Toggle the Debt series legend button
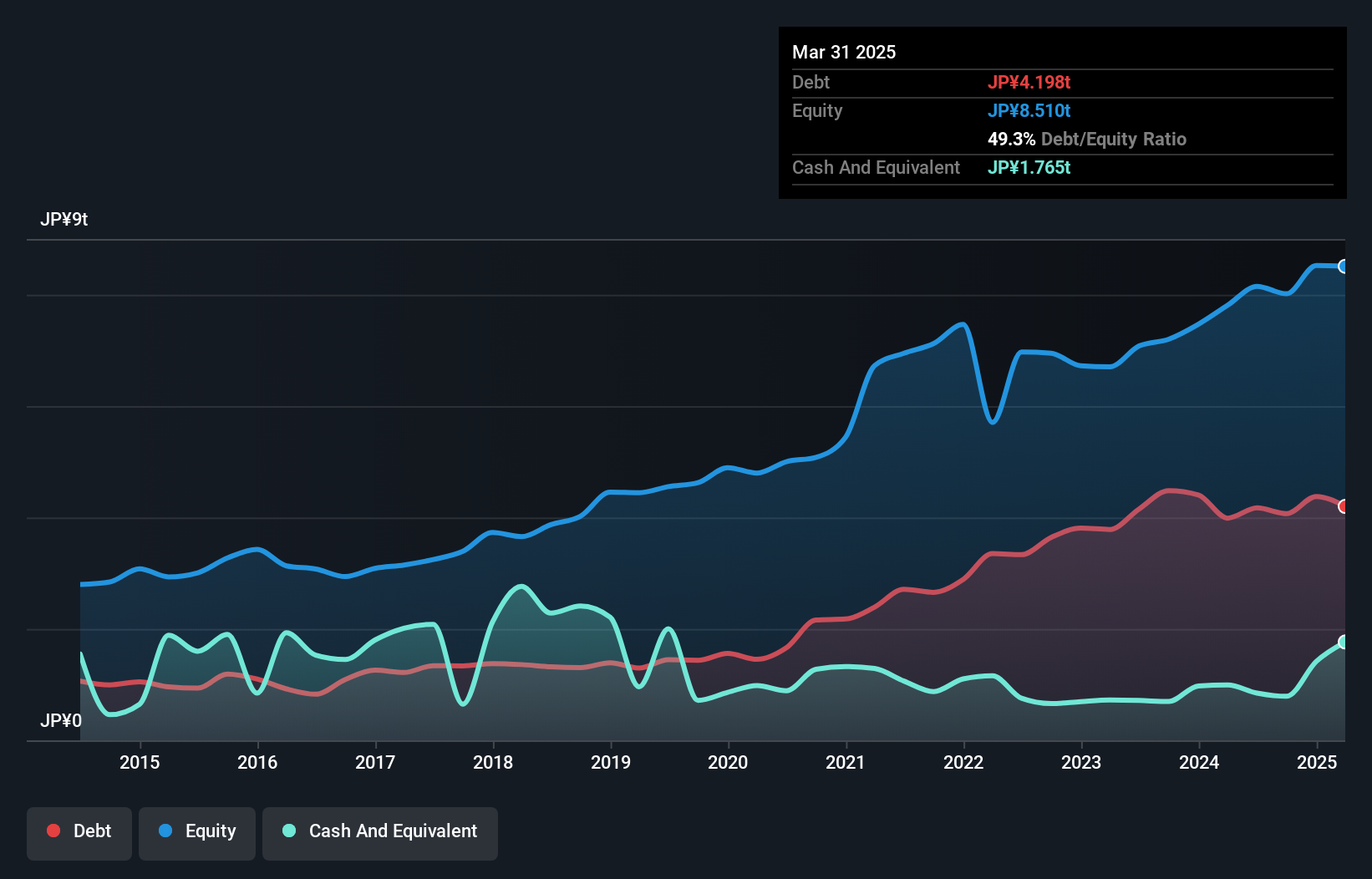 click(x=79, y=833)
